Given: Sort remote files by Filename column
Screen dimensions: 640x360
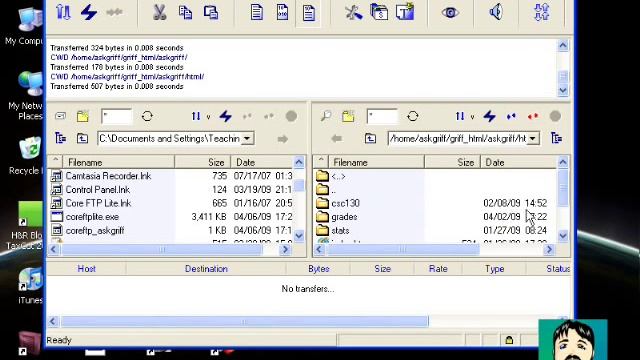Looking at the screenshot, I should click(x=376, y=162).
